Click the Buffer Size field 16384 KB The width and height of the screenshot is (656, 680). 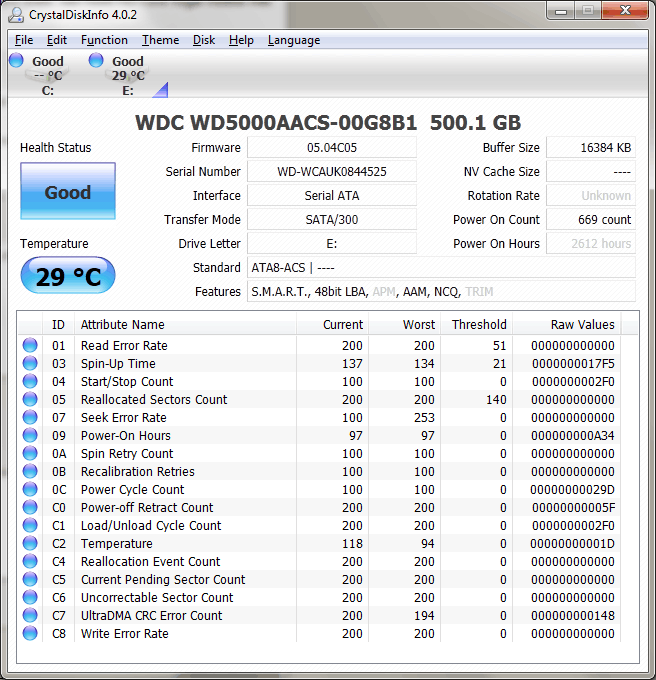tap(591, 147)
